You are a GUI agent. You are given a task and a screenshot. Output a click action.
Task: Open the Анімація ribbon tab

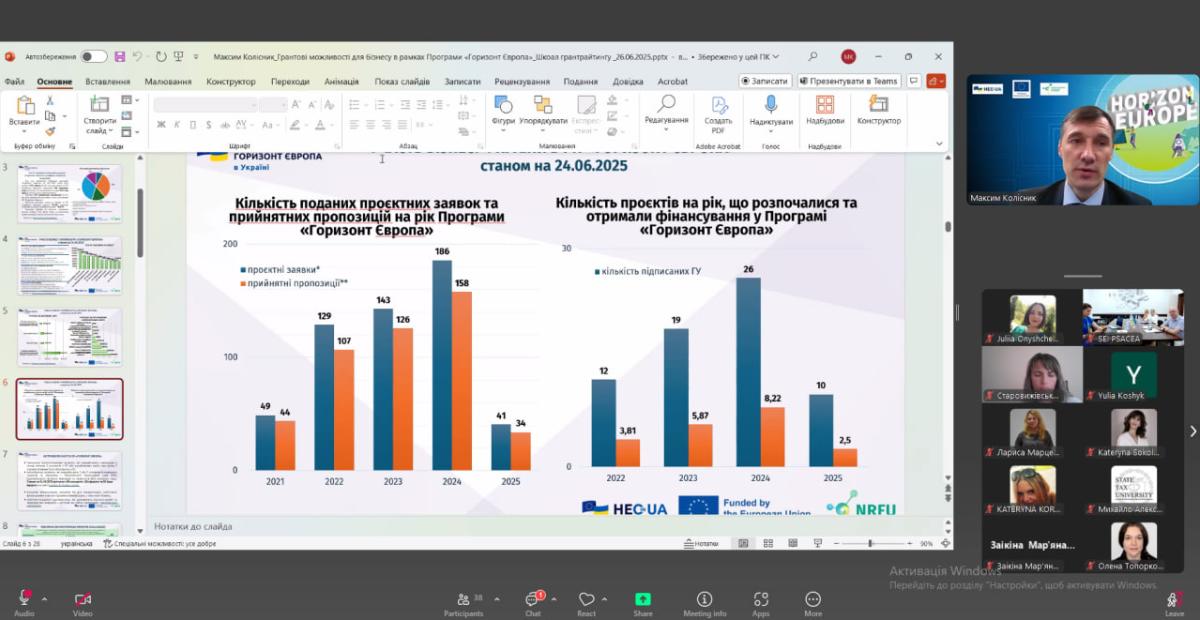tap(341, 82)
